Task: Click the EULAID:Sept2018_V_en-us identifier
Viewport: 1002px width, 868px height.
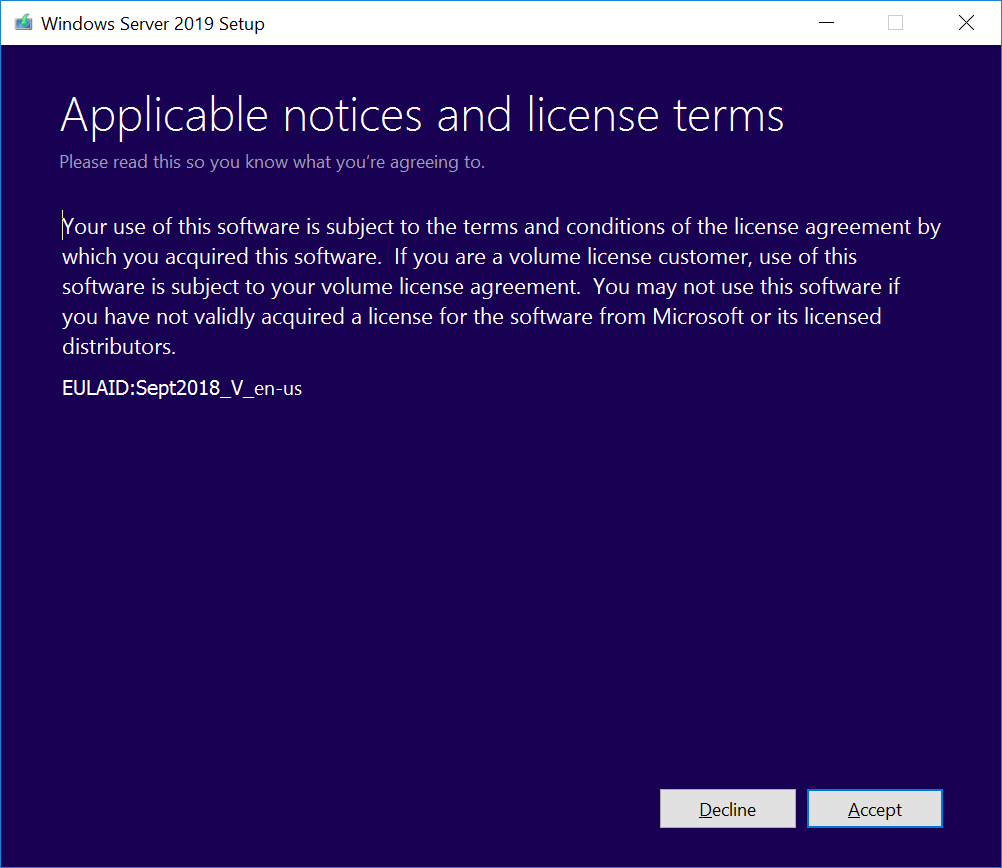Action: click(x=182, y=389)
